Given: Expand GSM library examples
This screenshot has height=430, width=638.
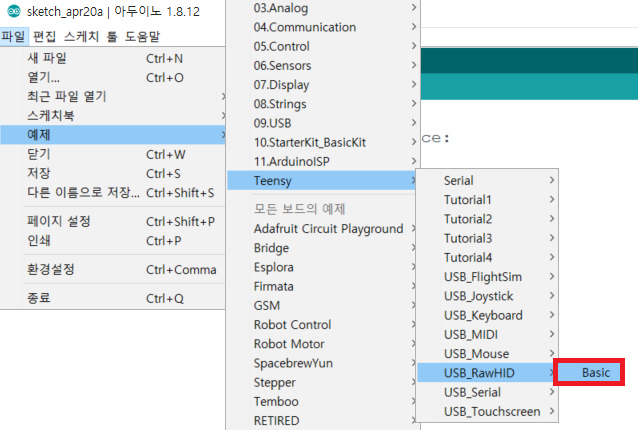Looking at the screenshot, I should 323,305.
